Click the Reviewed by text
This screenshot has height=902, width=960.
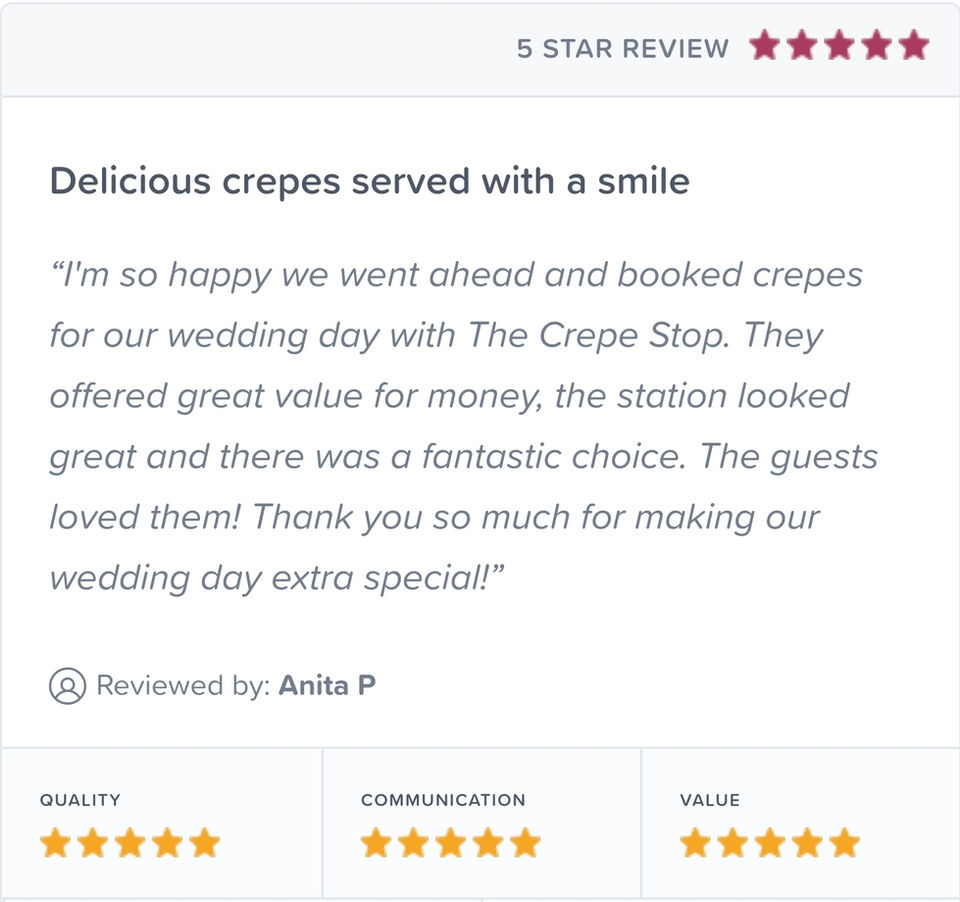click(x=182, y=686)
